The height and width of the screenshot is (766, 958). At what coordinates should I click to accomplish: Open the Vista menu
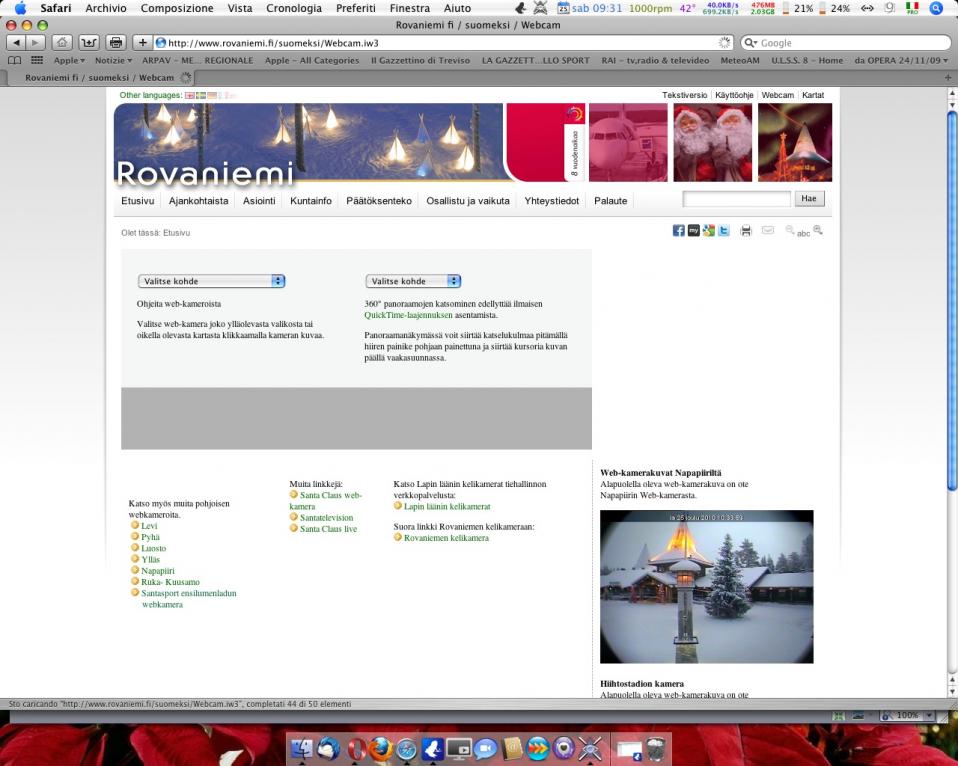240,8
